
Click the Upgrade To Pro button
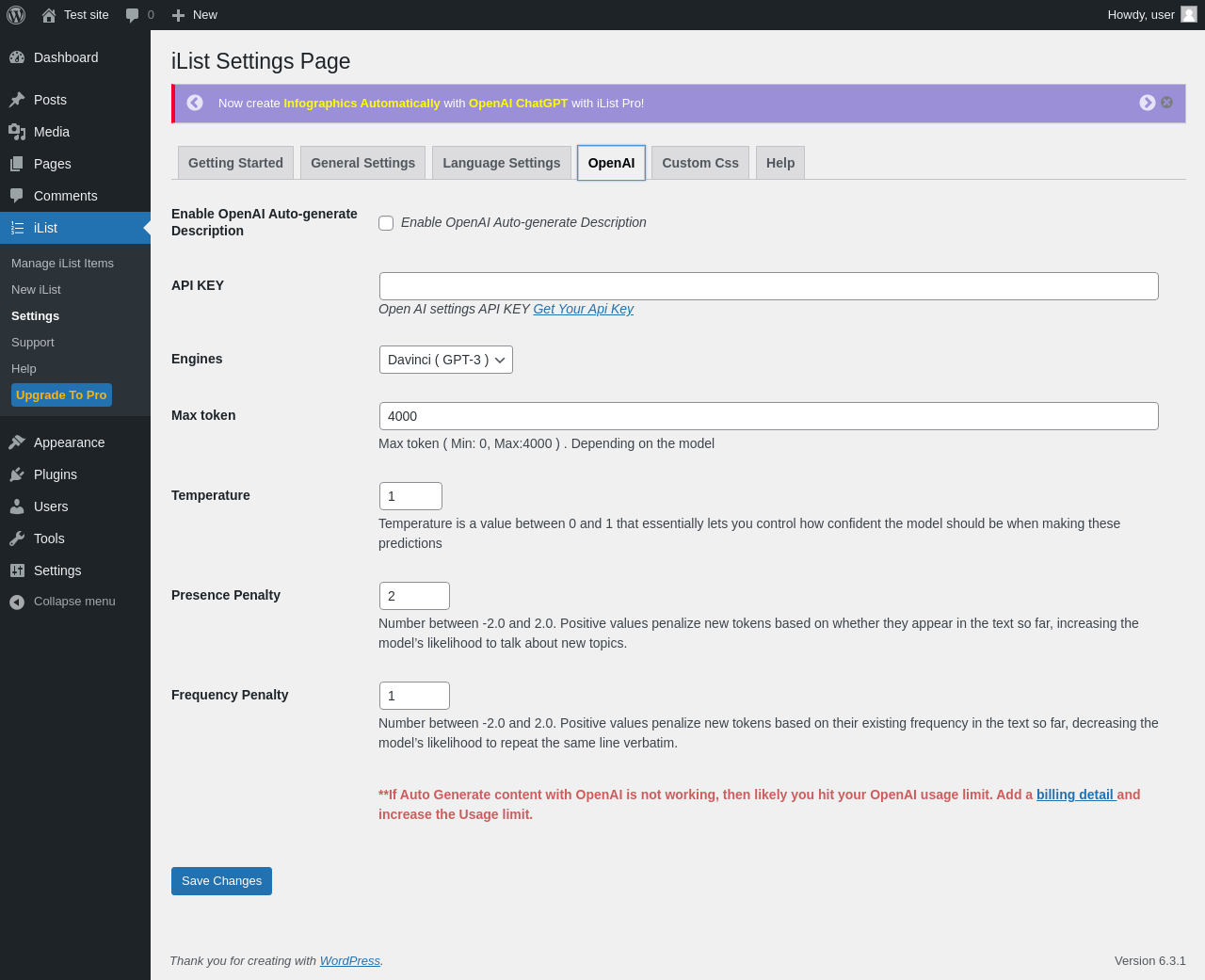(x=61, y=395)
